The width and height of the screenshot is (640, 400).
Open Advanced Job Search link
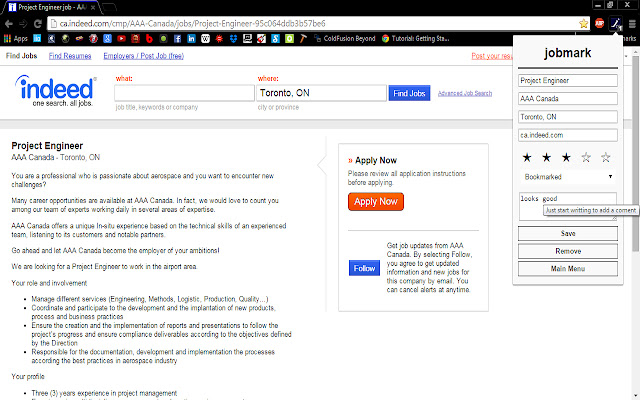(x=465, y=93)
